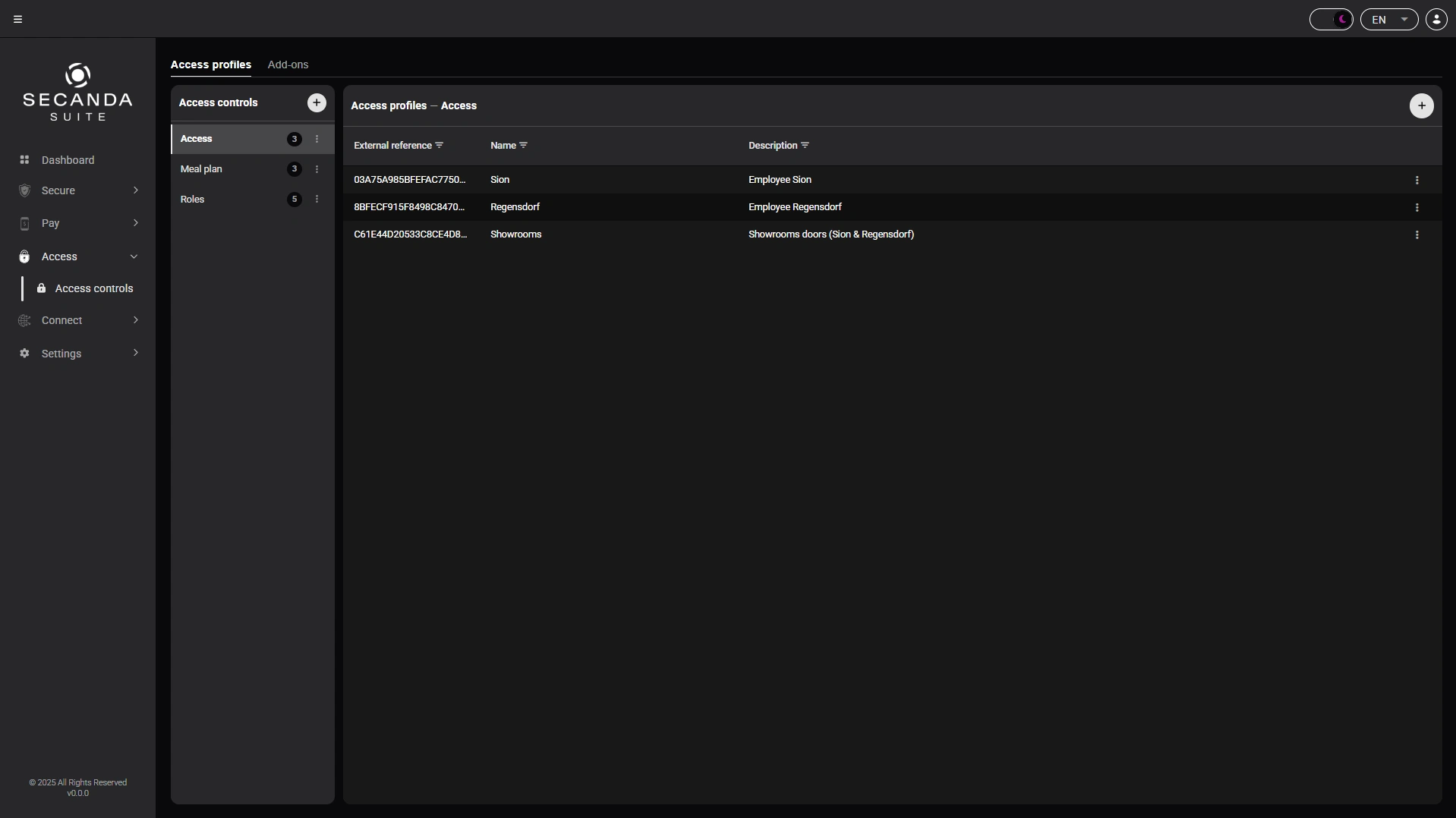Open the three-dot menu for Sion row

click(x=1417, y=180)
